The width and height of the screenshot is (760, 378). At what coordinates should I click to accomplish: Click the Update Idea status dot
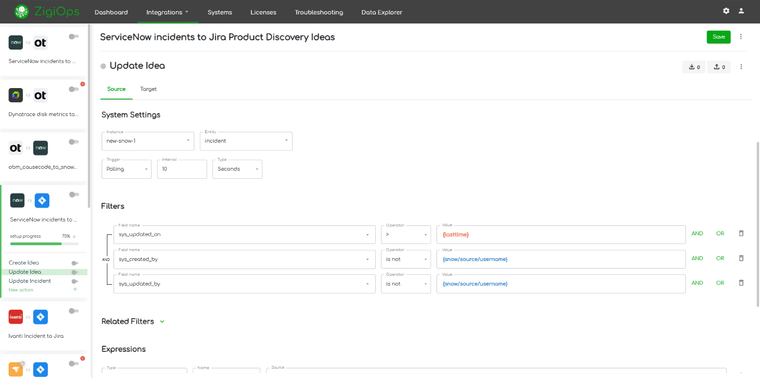(103, 66)
